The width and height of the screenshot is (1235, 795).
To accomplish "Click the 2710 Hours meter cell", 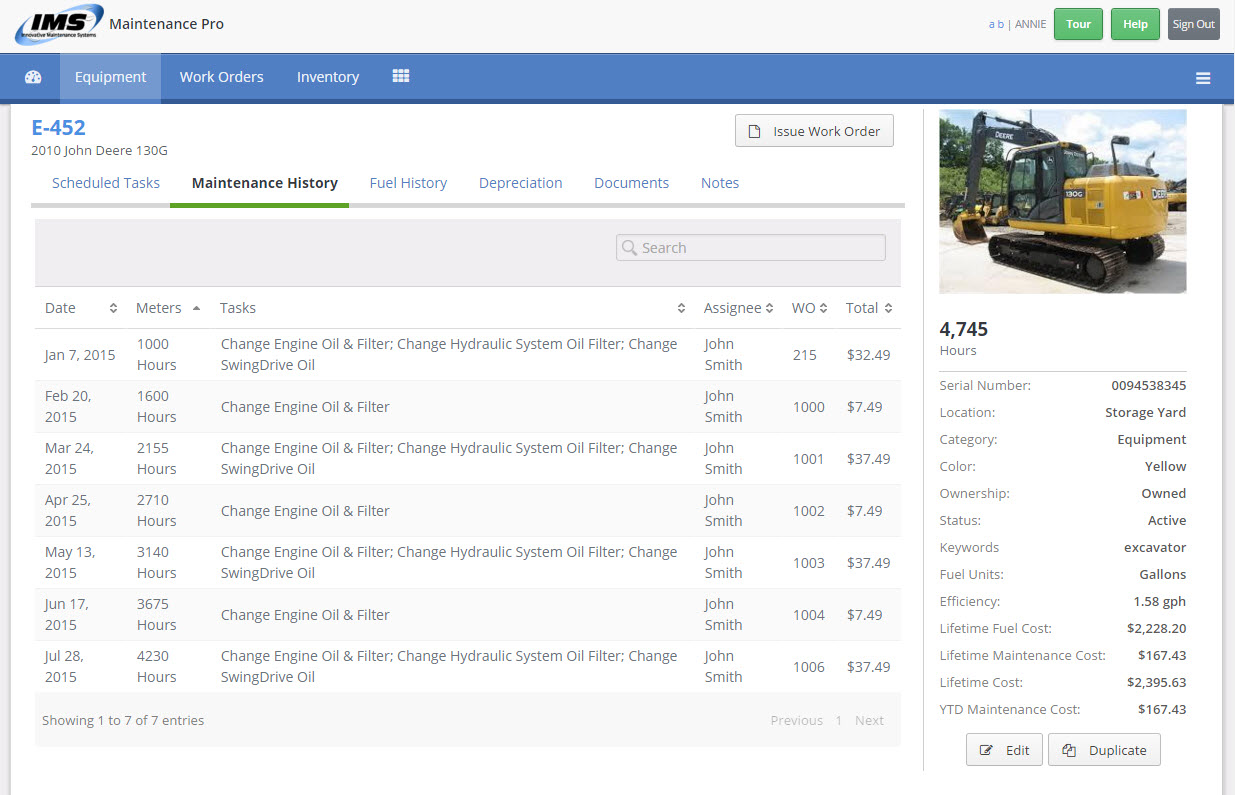I will tap(157, 511).
